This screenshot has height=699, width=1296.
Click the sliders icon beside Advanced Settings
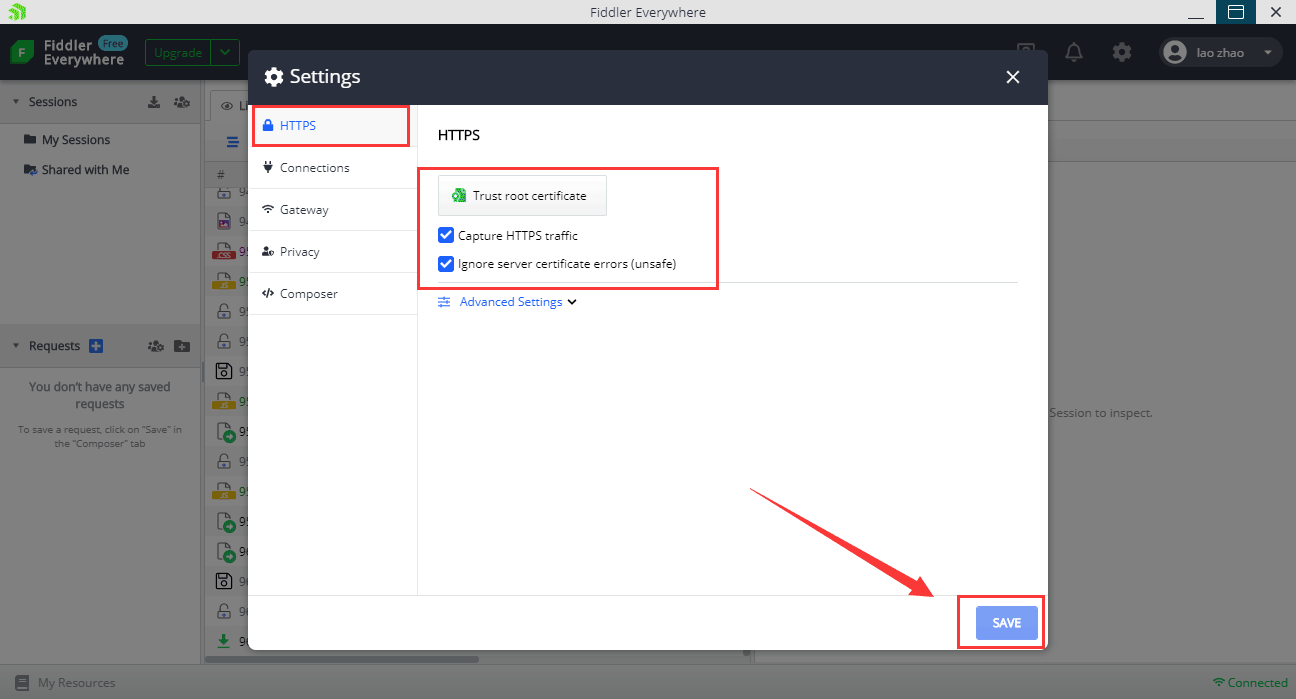(444, 302)
